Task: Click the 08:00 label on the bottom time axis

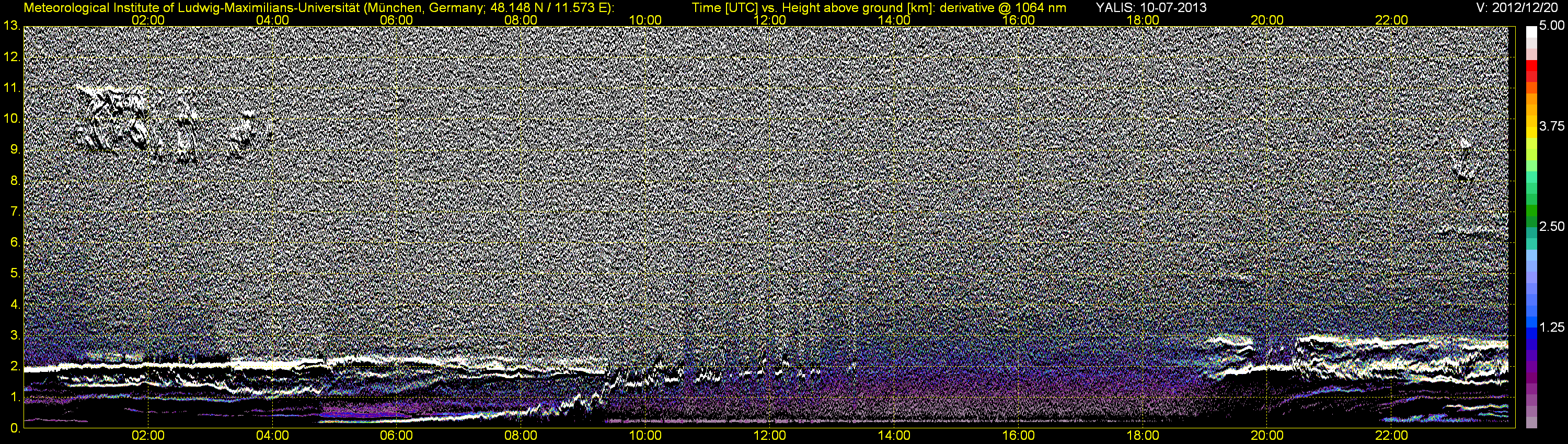Action: point(521,436)
